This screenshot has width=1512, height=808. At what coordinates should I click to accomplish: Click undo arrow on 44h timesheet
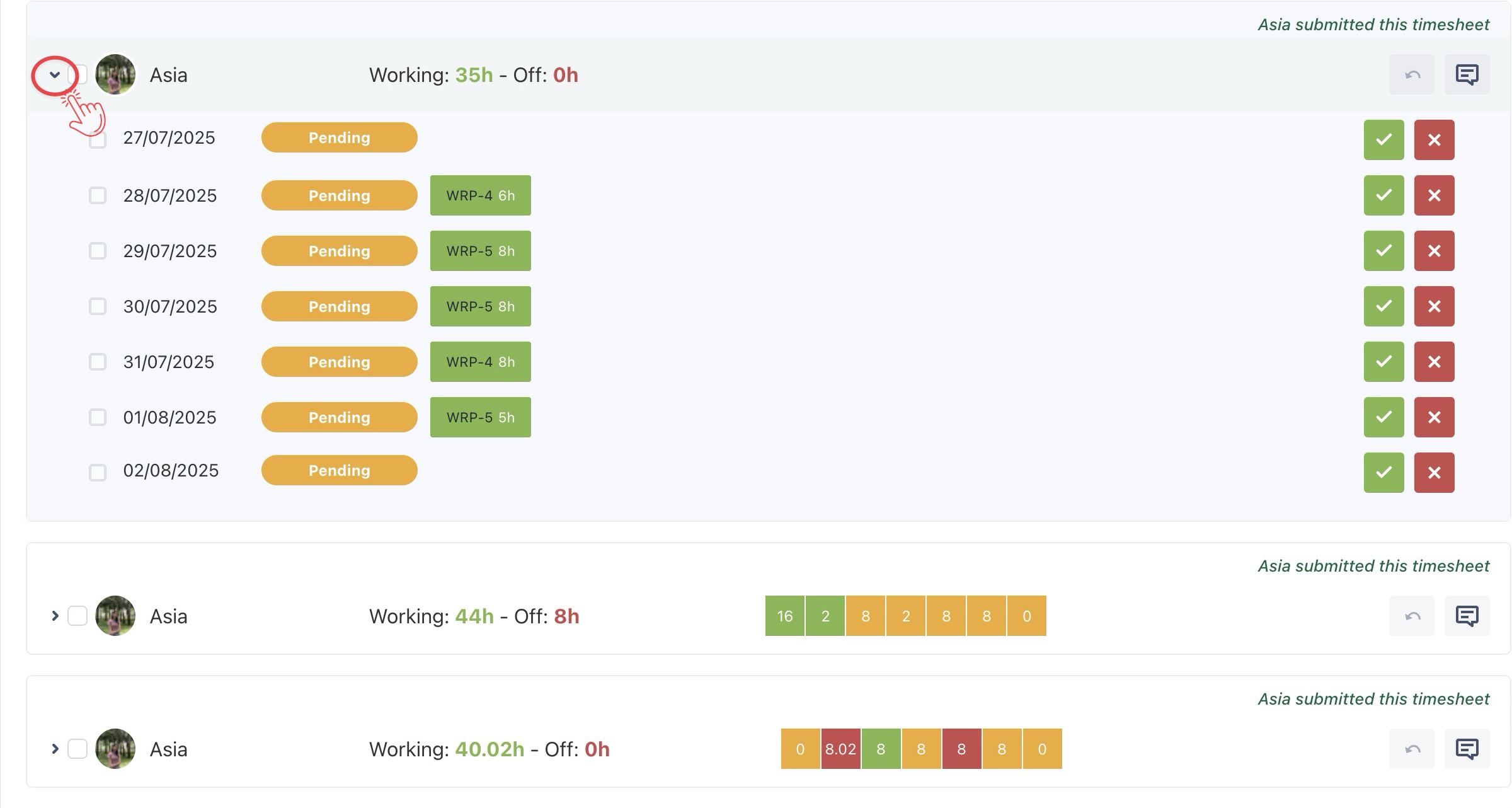click(x=1411, y=616)
